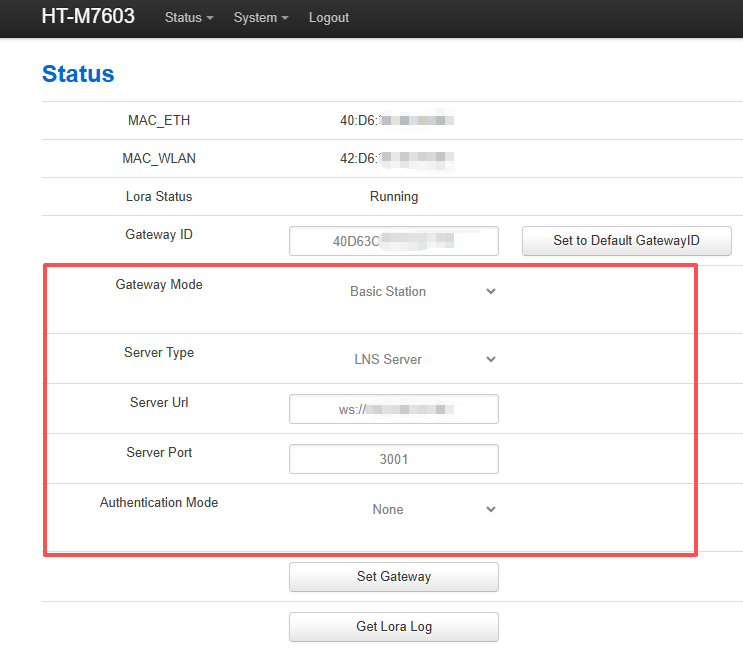
Task: Open the Status navigation menu
Action: tap(189, 18)
